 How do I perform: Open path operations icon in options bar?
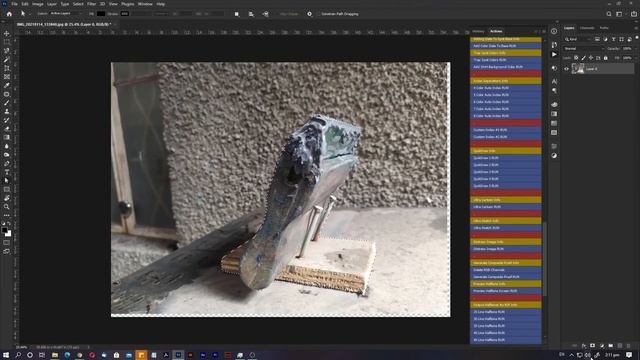tap(237, 14)
